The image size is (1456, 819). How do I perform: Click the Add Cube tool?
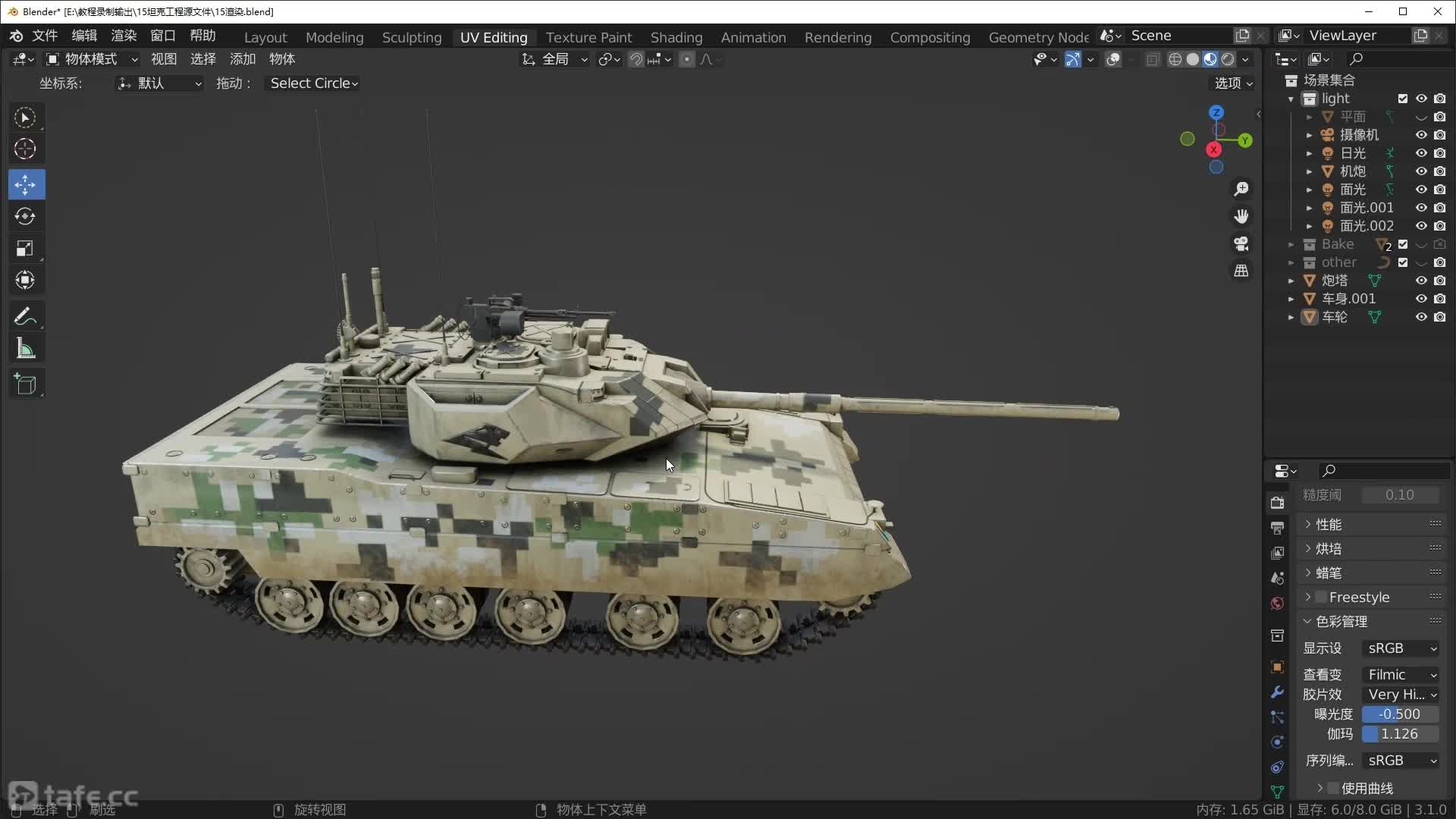click(x=25, y=384)
